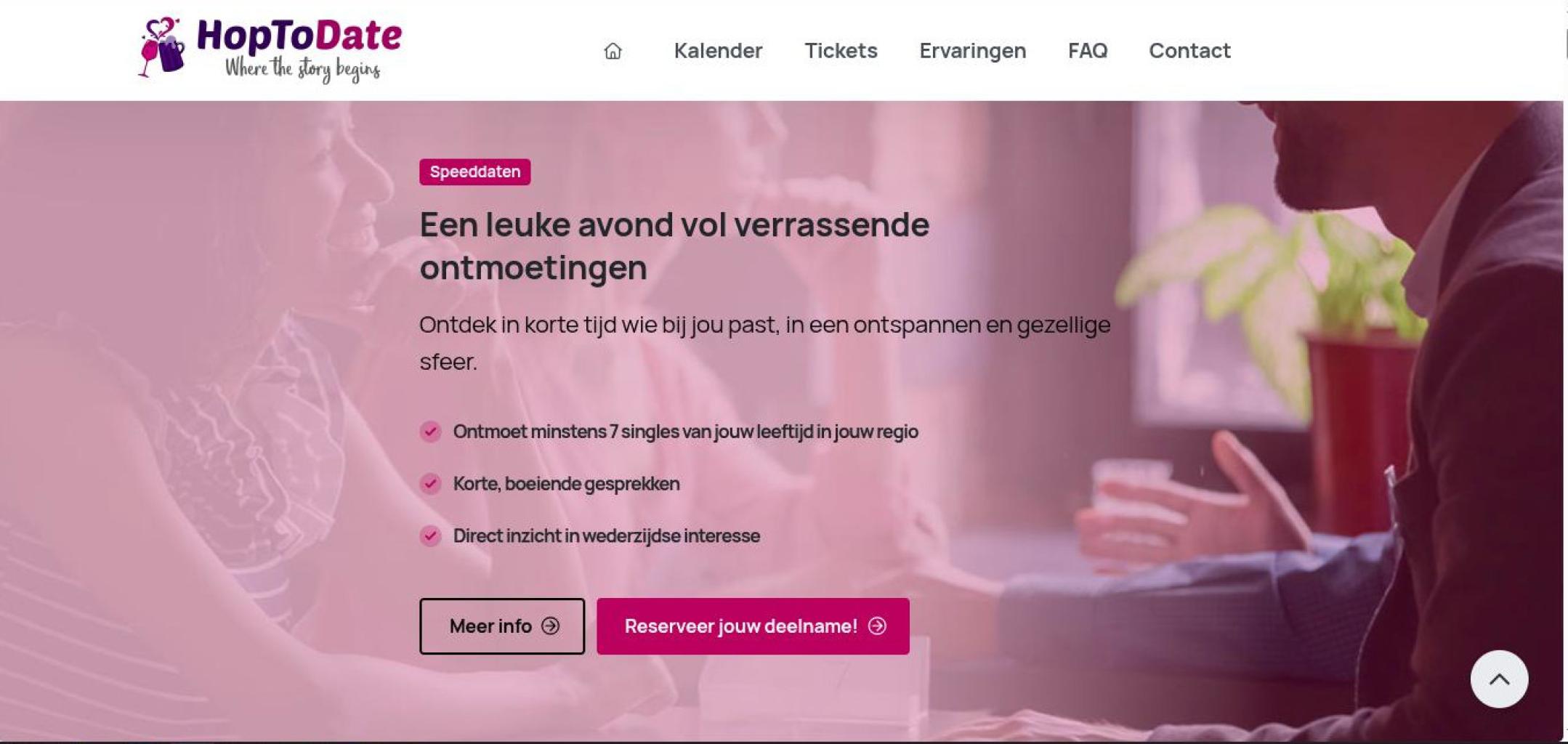Open the Tickets menu item
The image size is (1568, 744).
coord(841,51)
